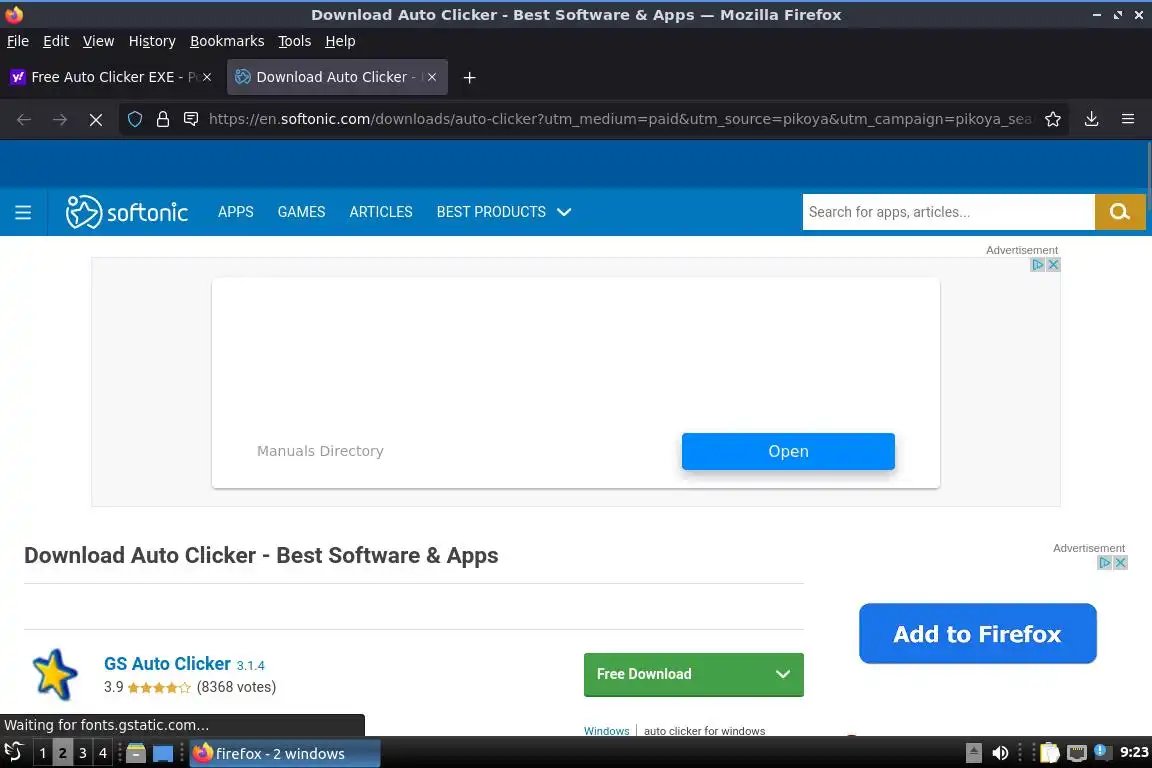Open Firefox application hamburger menu

point(1128,119)
